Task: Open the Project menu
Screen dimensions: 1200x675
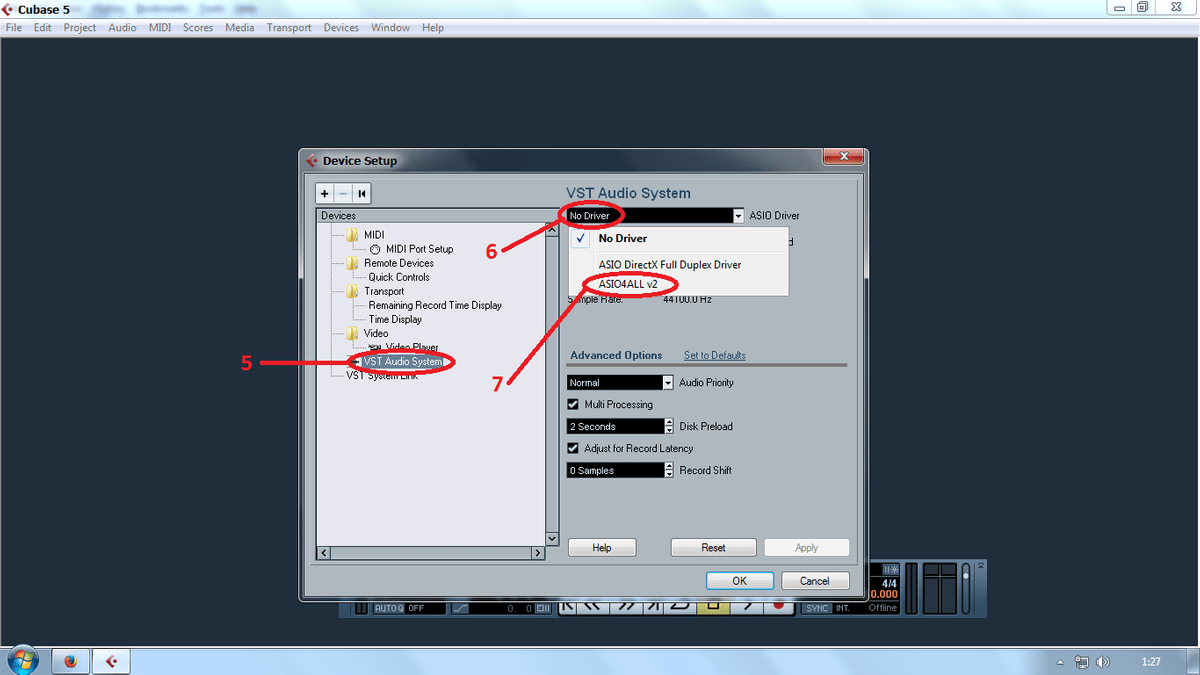Action: 80,28
